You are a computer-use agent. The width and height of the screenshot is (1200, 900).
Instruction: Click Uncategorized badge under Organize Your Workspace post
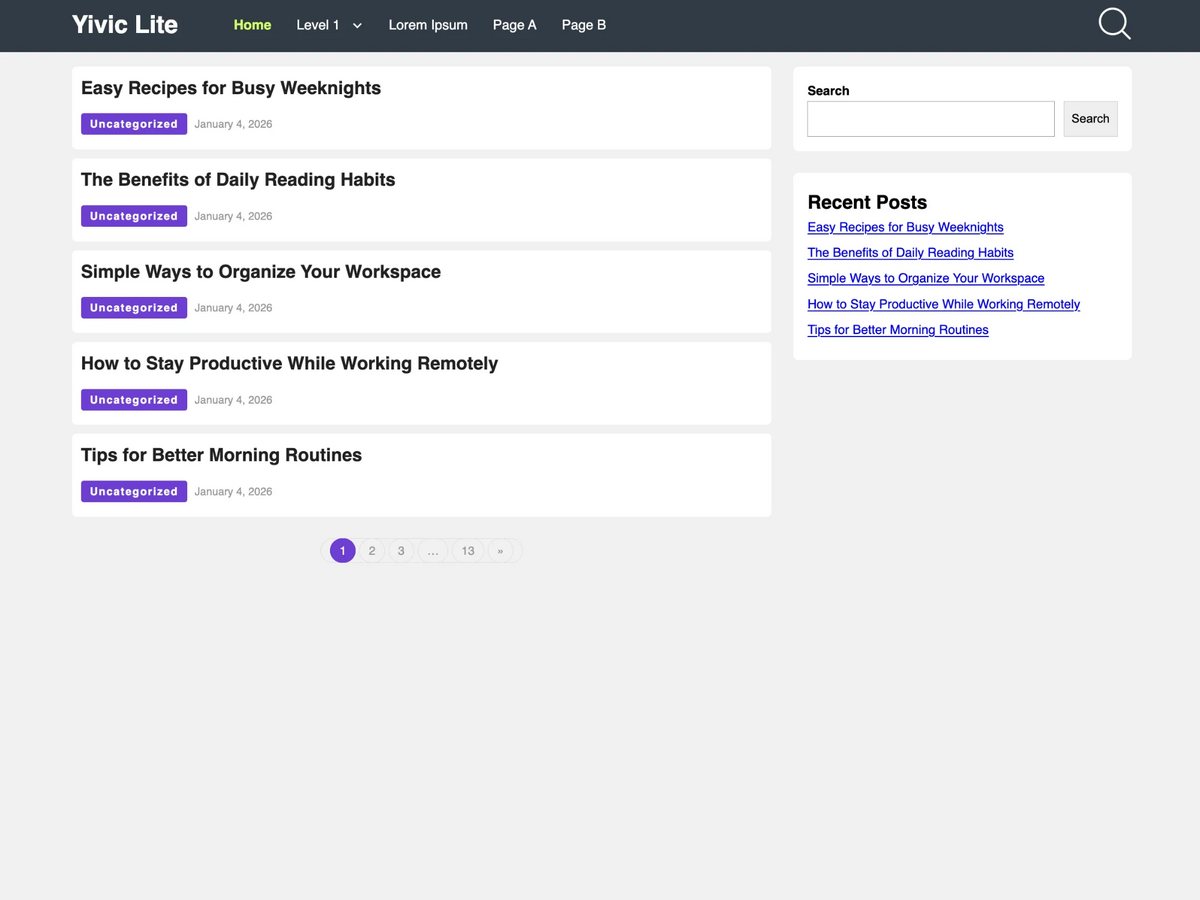134,308
